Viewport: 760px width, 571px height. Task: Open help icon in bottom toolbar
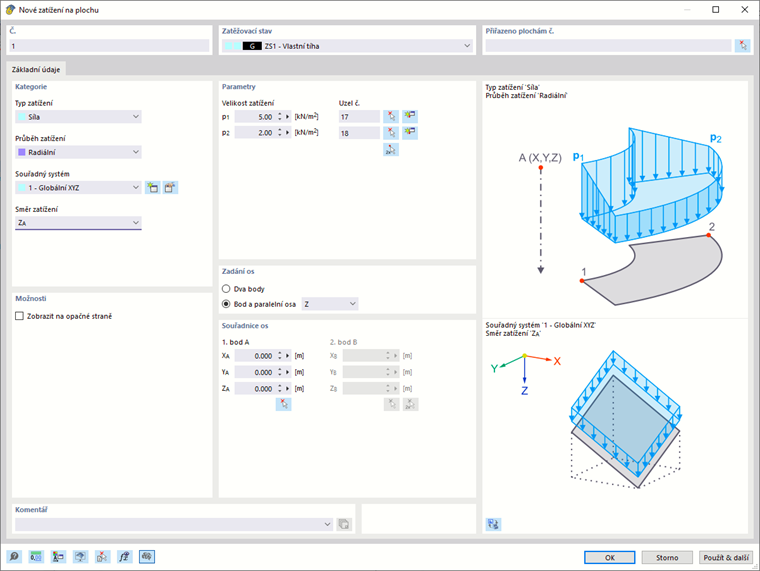14,557
